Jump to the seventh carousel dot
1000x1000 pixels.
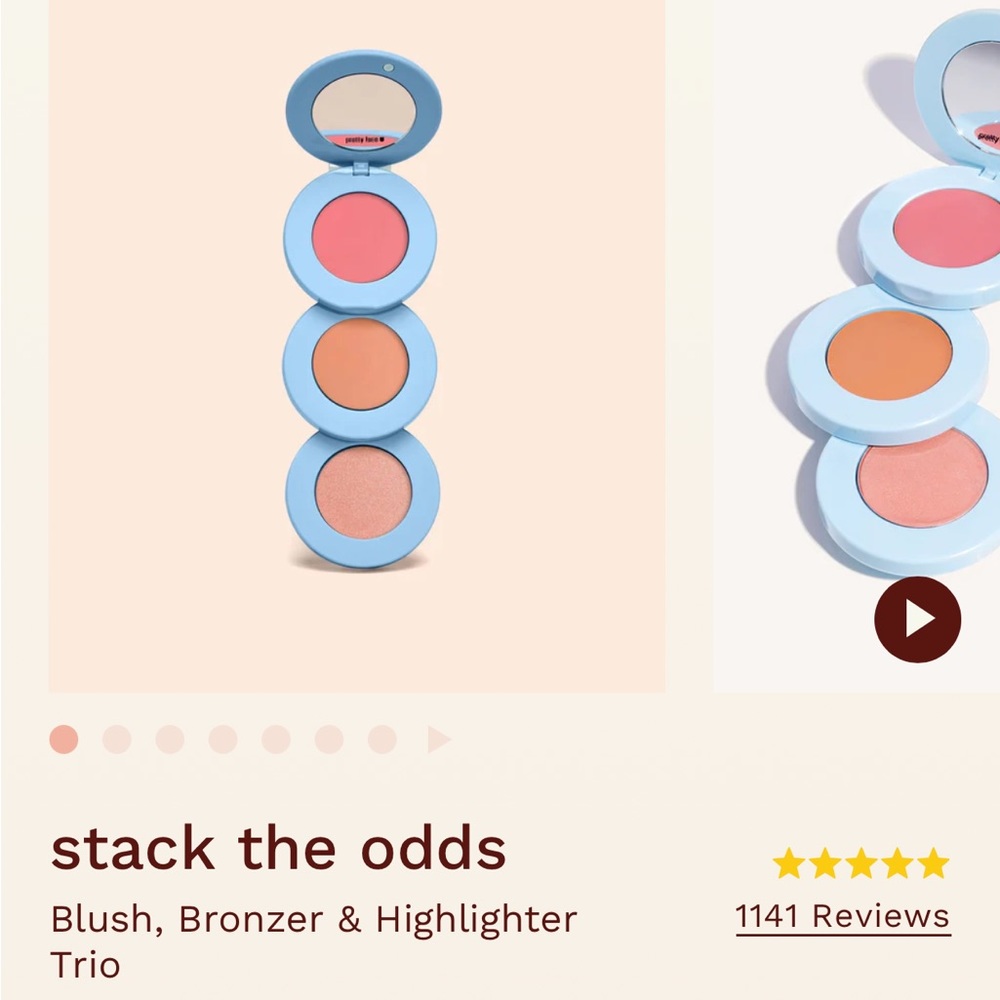click(x=382, y=740)
